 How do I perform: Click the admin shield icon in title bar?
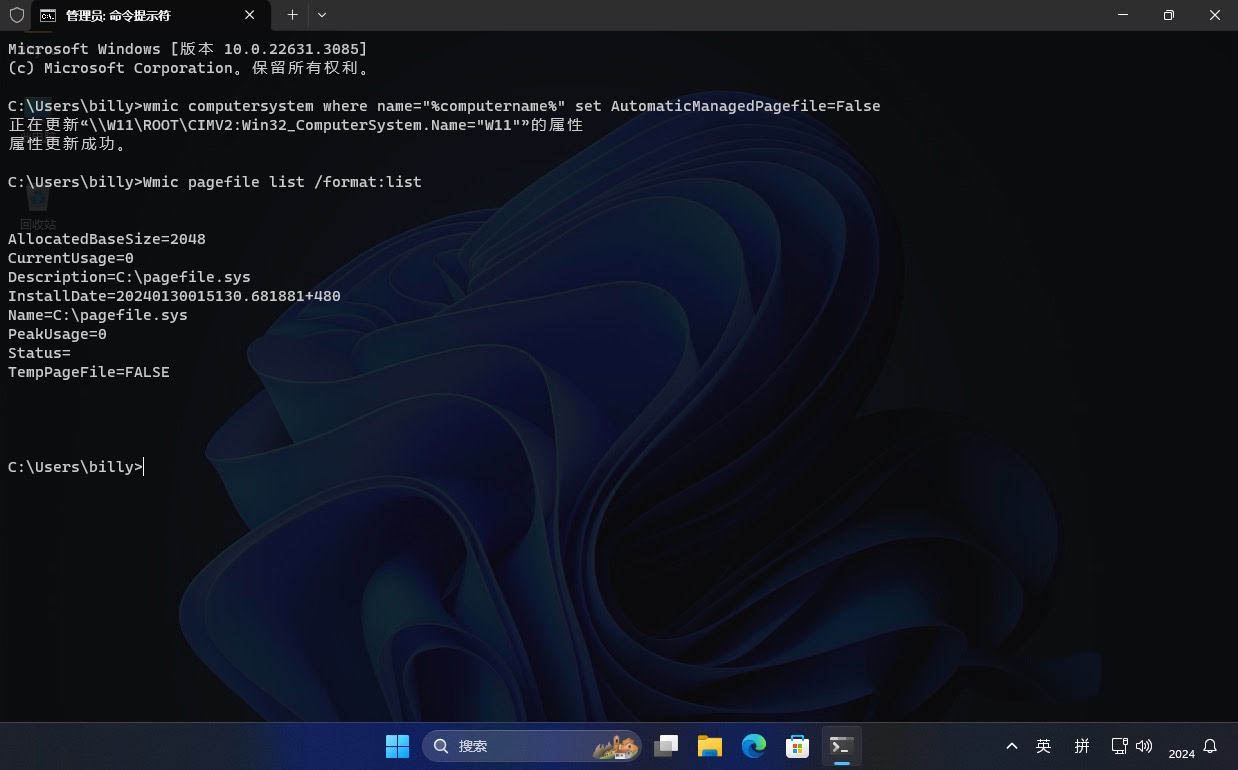pos(16,15)
